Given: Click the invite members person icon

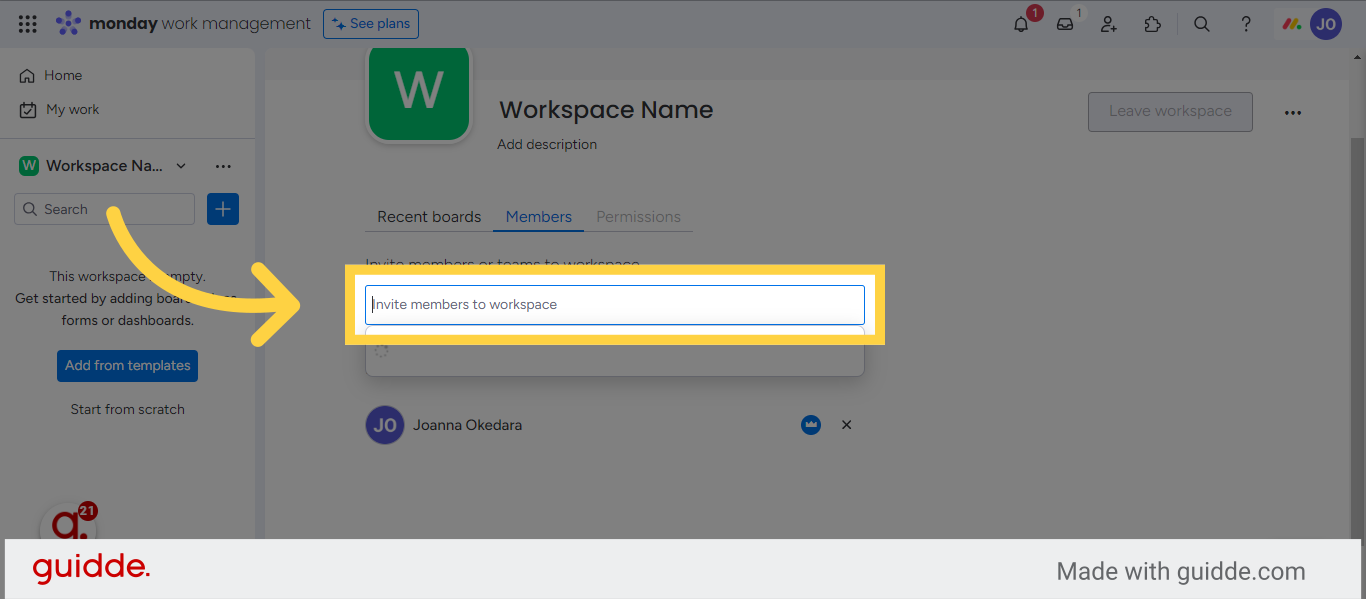Looking at the screenshot, I should [x=1109, y=24].
